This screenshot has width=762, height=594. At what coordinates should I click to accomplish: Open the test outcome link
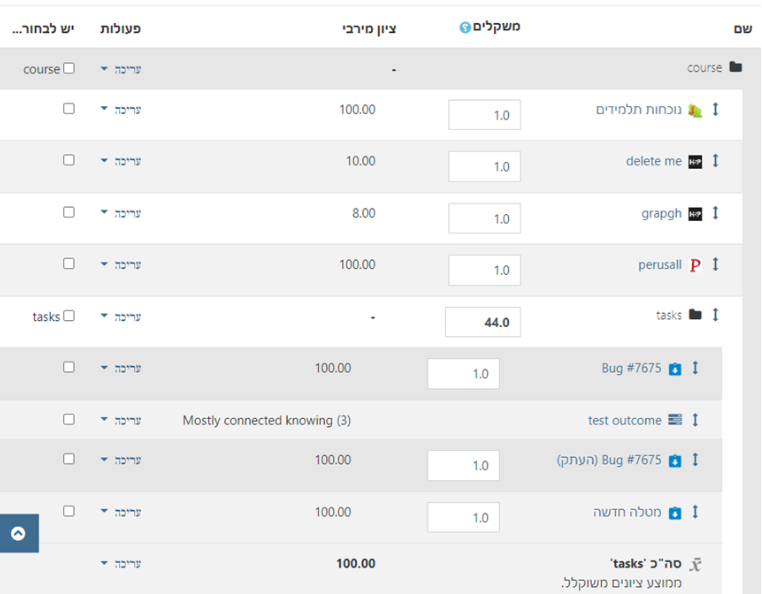(624, 421)
